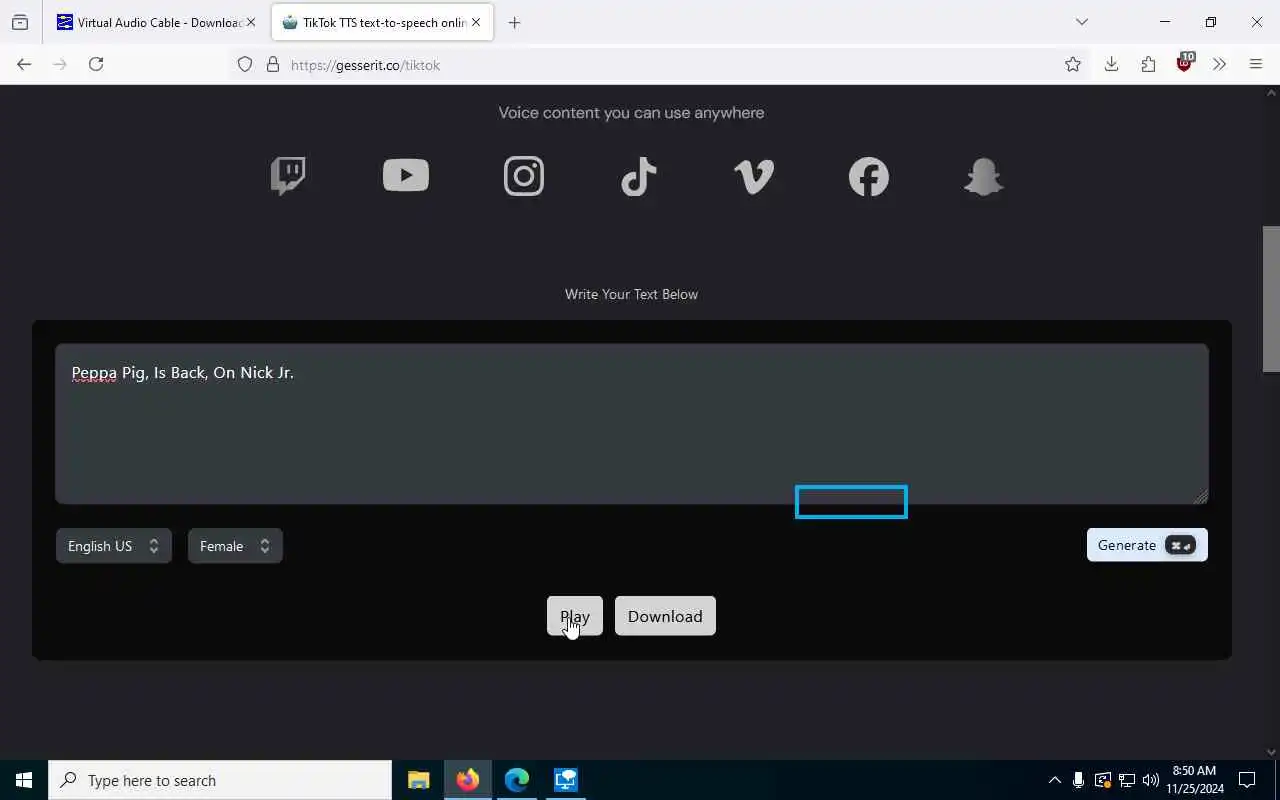Viewport: 1280px width, 800px height.
Task: Play the generated speech
Action: pos(575,616)
